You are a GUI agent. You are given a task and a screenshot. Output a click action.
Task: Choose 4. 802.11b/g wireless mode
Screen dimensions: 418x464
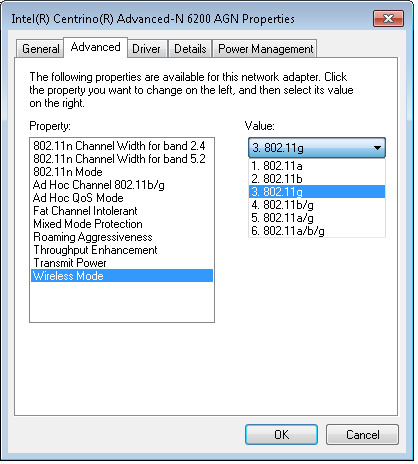coord(317,205)
